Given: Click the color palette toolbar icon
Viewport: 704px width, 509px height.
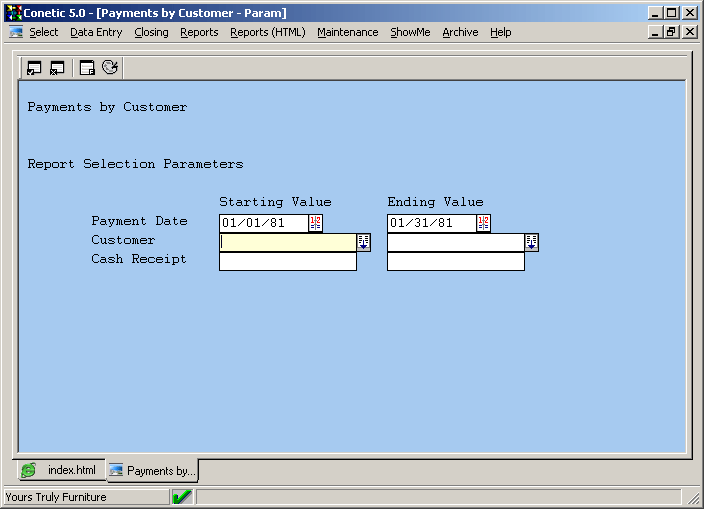Looking at the screenshot, I should [x=110, y=68].
